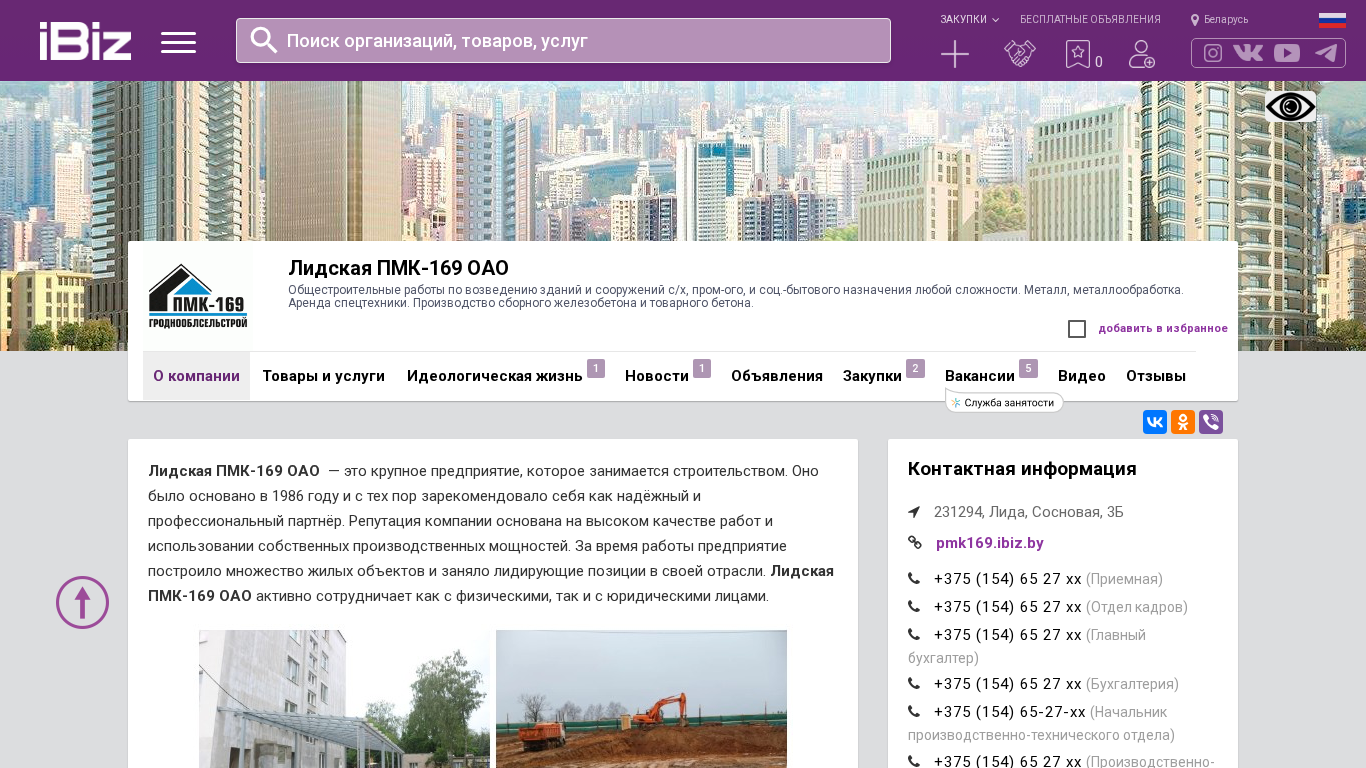Open the Служба занятости badge
The image size is (1366, 768).
[1004, 402]
